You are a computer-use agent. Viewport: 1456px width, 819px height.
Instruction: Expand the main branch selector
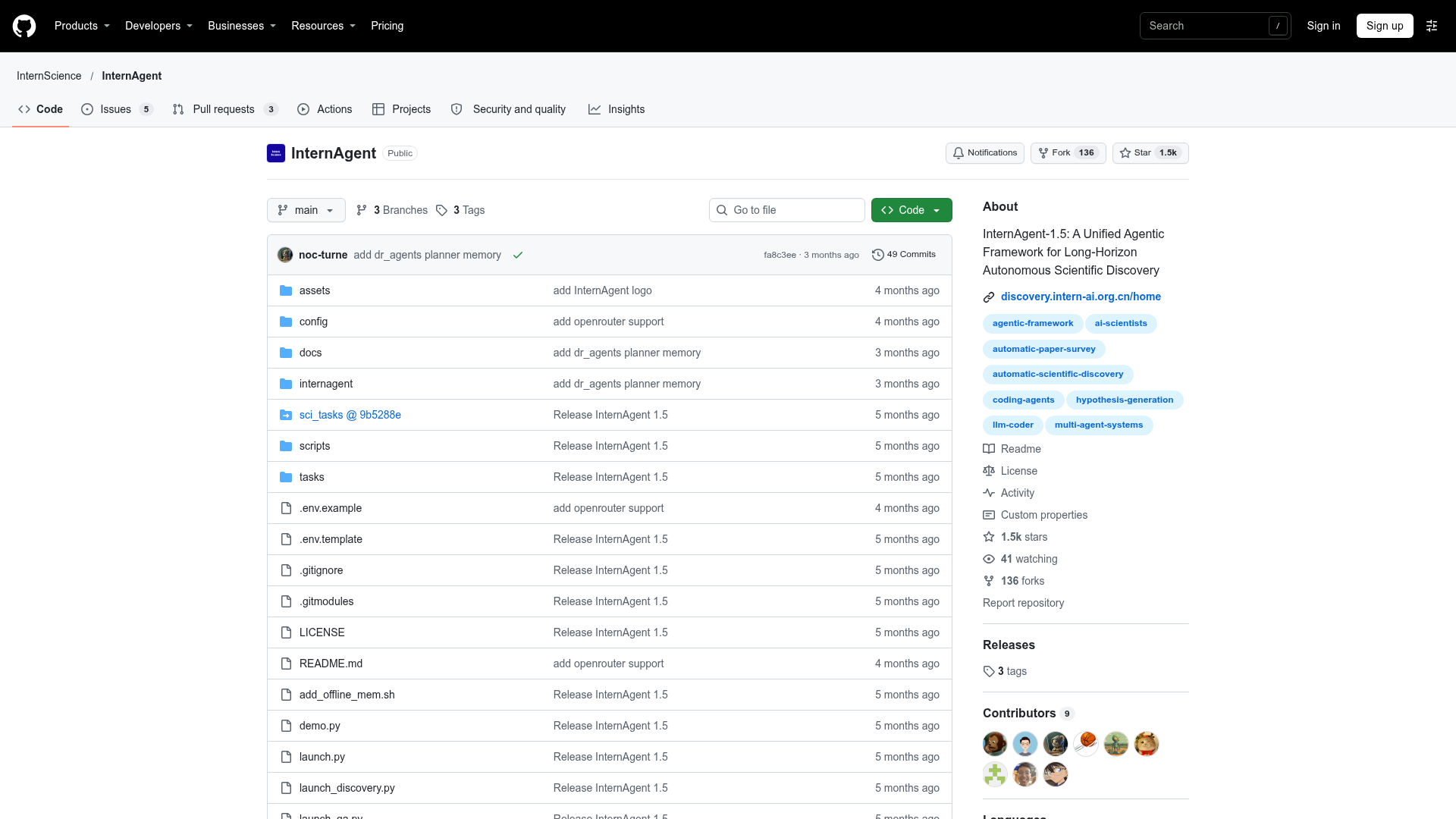point(306,210)
